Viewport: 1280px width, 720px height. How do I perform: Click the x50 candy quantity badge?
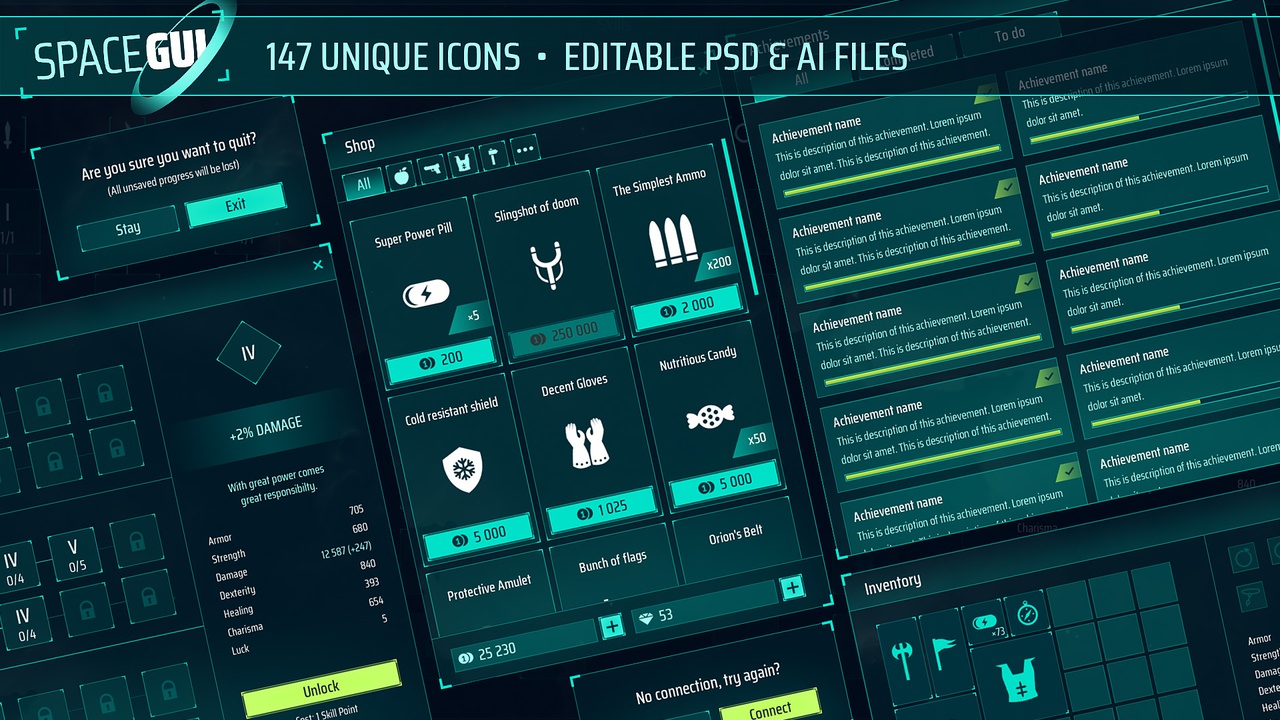click(757, 438)
